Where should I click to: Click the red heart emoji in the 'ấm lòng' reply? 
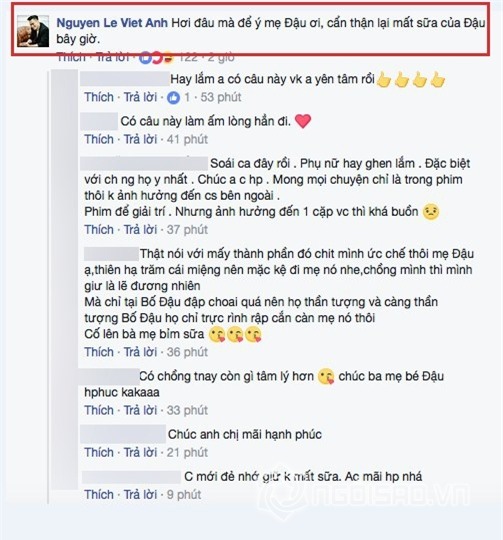(x=303, y=122)
